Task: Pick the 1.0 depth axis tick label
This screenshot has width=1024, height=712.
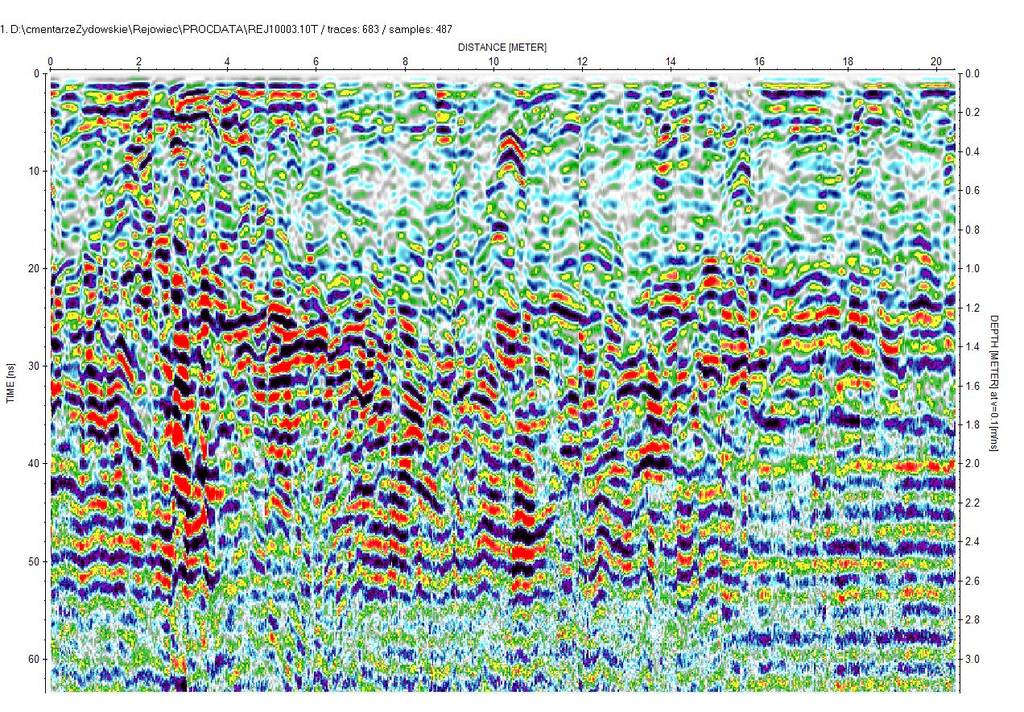Action: pos(972,269)
